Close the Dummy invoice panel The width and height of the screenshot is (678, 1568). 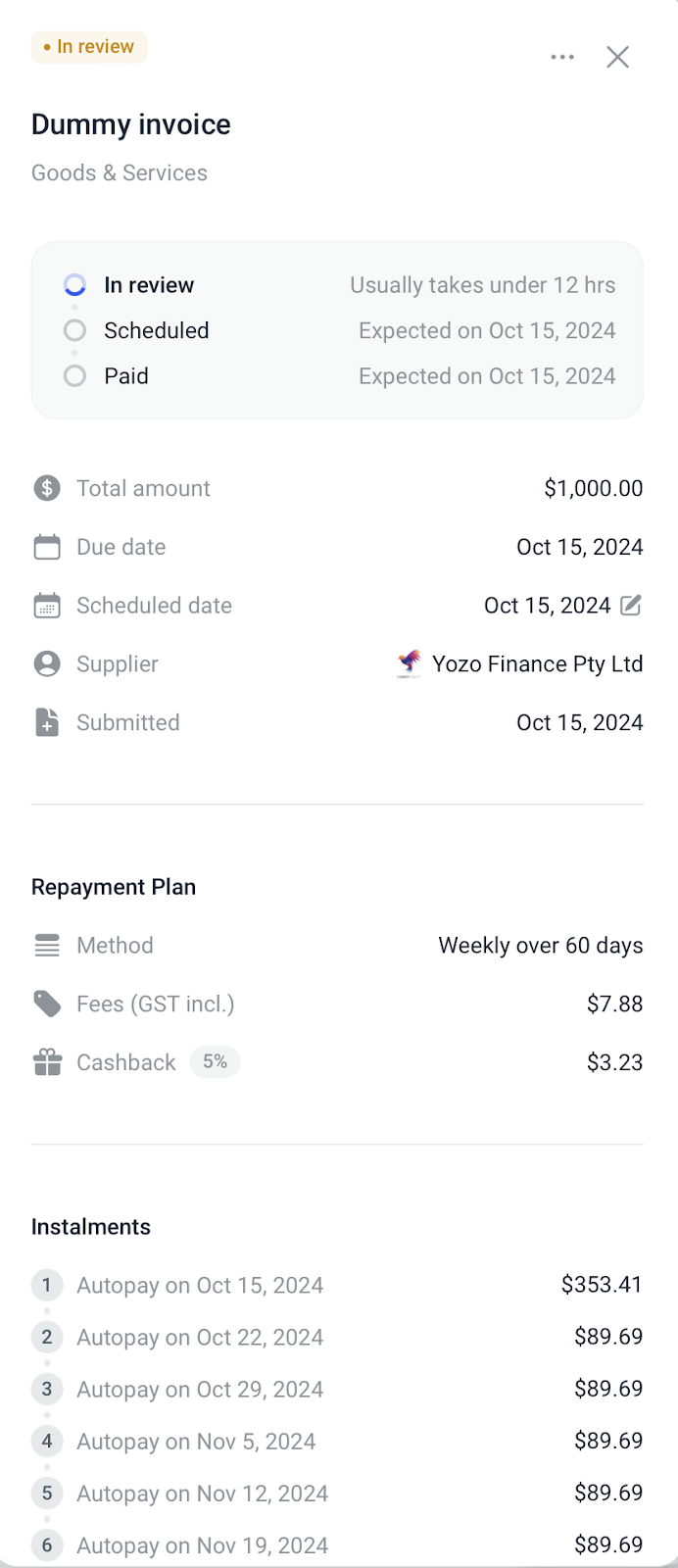click(x=617, y=57)
